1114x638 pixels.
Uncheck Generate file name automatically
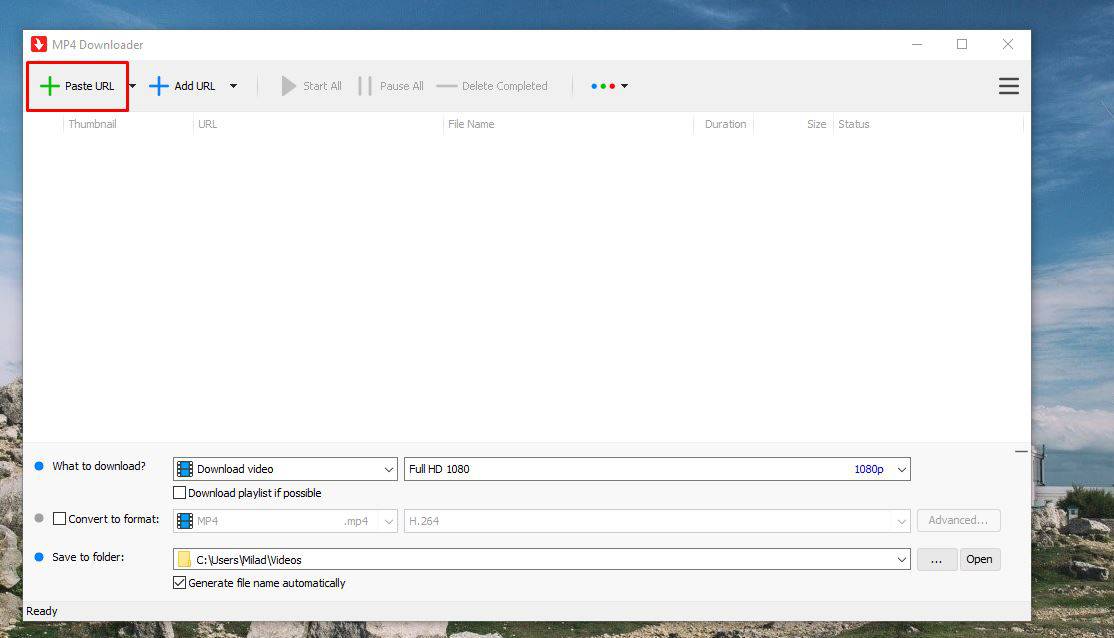point(180,583)
